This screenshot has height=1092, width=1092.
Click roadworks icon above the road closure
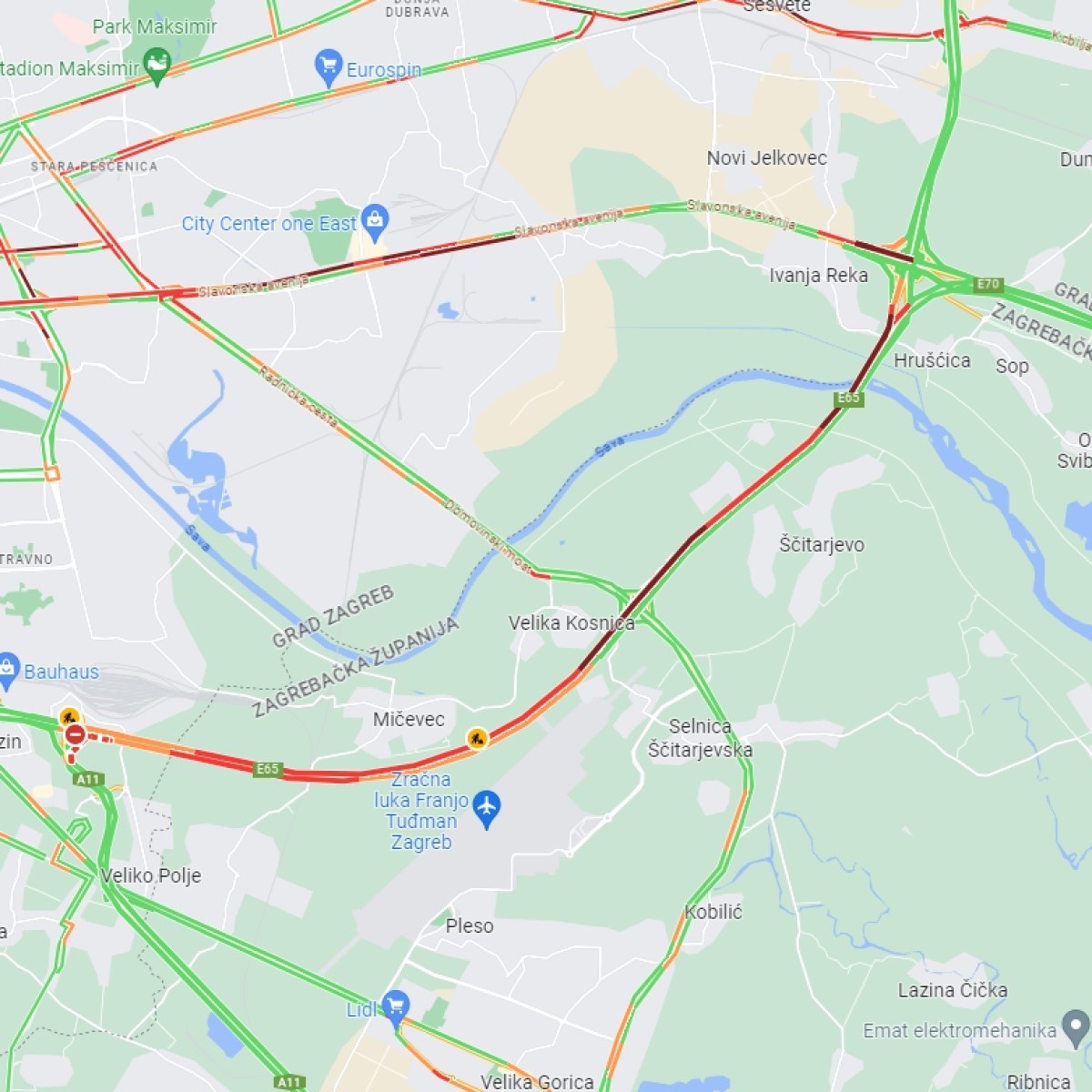pyautogui.click(x=69, y=718)
